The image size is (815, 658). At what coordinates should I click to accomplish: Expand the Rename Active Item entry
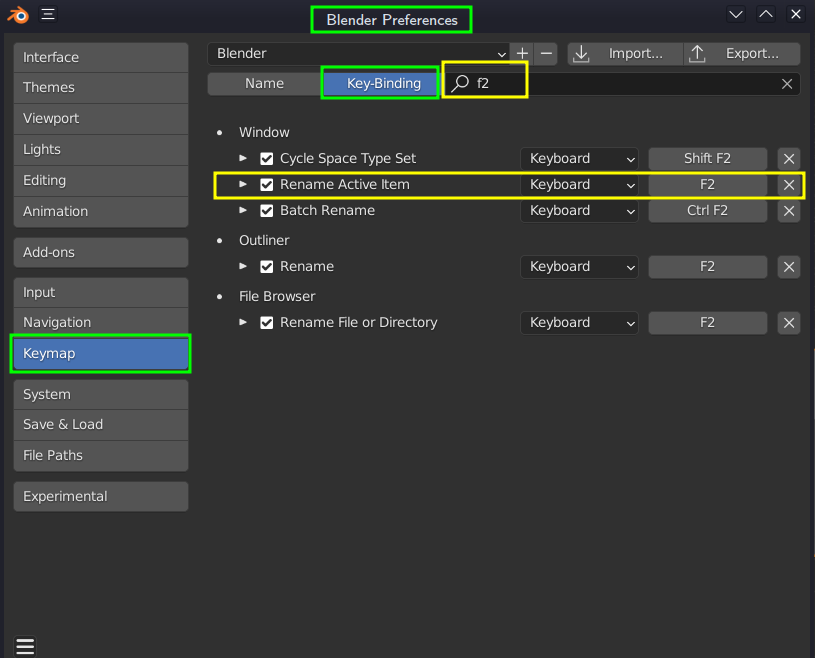coord(243,184)
